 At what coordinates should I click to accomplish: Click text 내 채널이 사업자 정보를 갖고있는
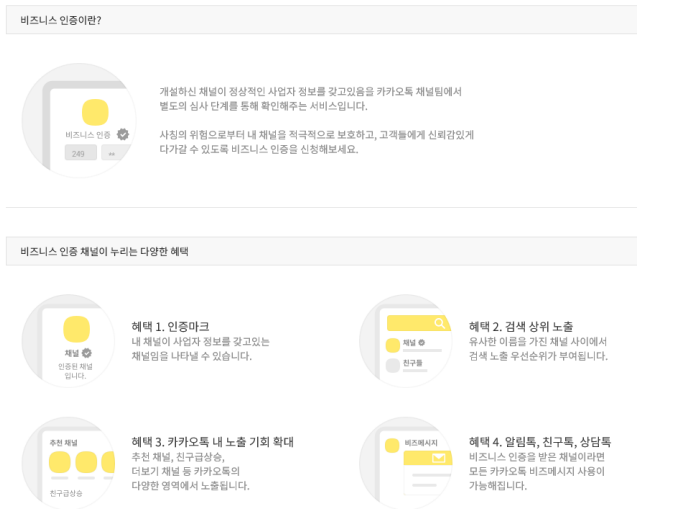201,341
